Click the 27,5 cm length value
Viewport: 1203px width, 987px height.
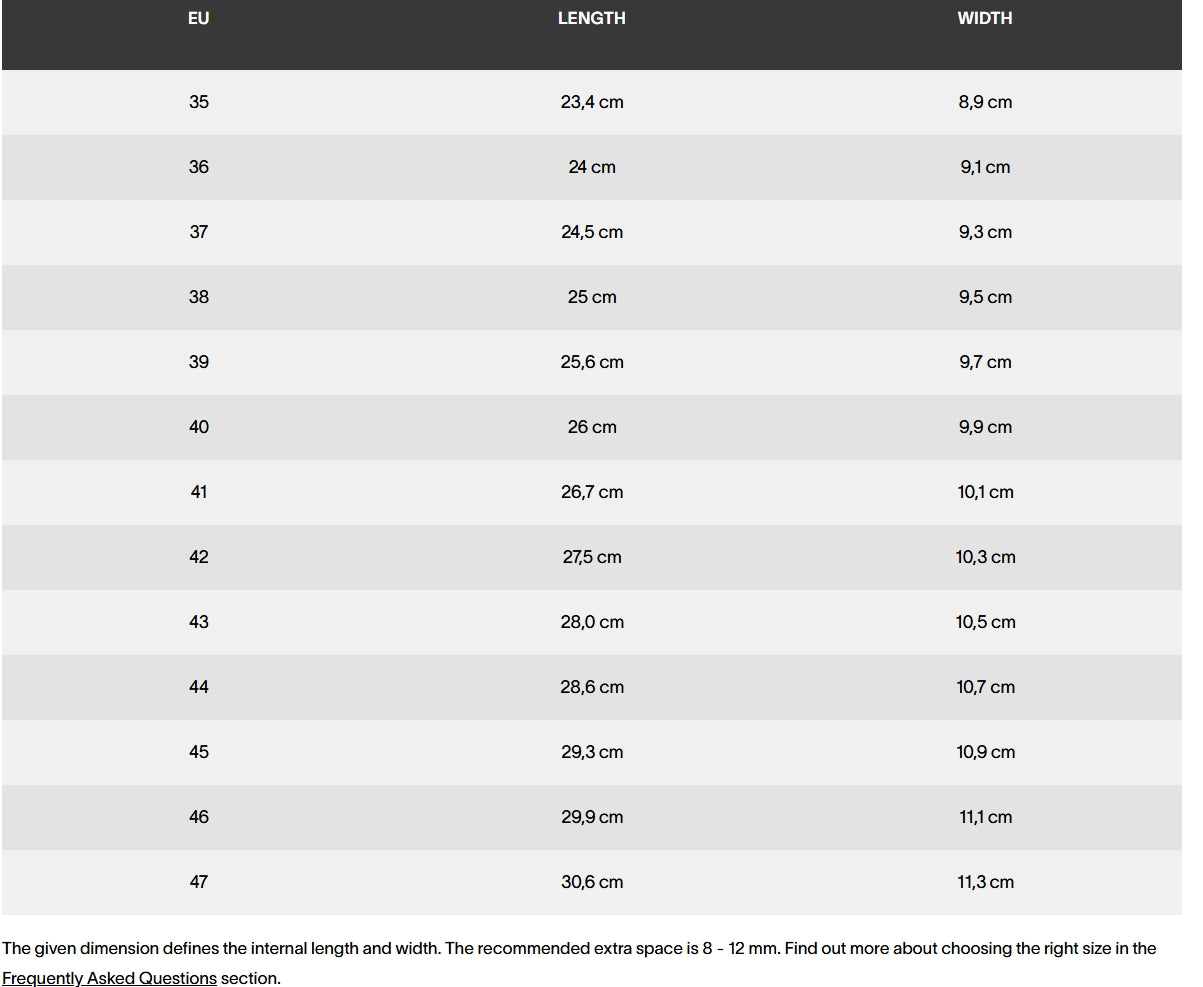(592, 557)
